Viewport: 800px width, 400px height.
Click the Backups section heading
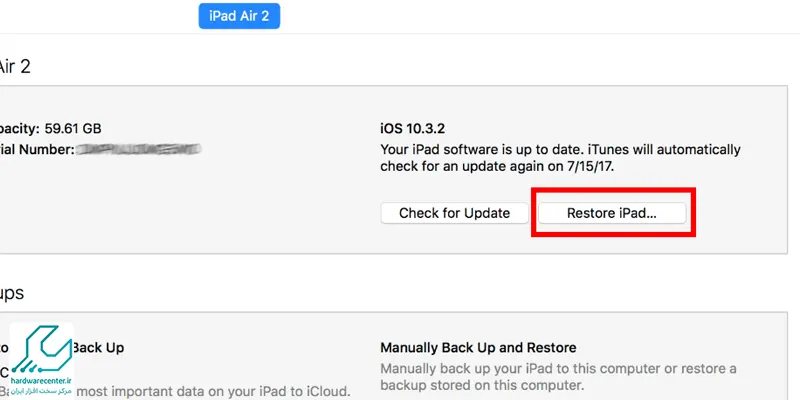pyautogui.click(x=12, y=293)
